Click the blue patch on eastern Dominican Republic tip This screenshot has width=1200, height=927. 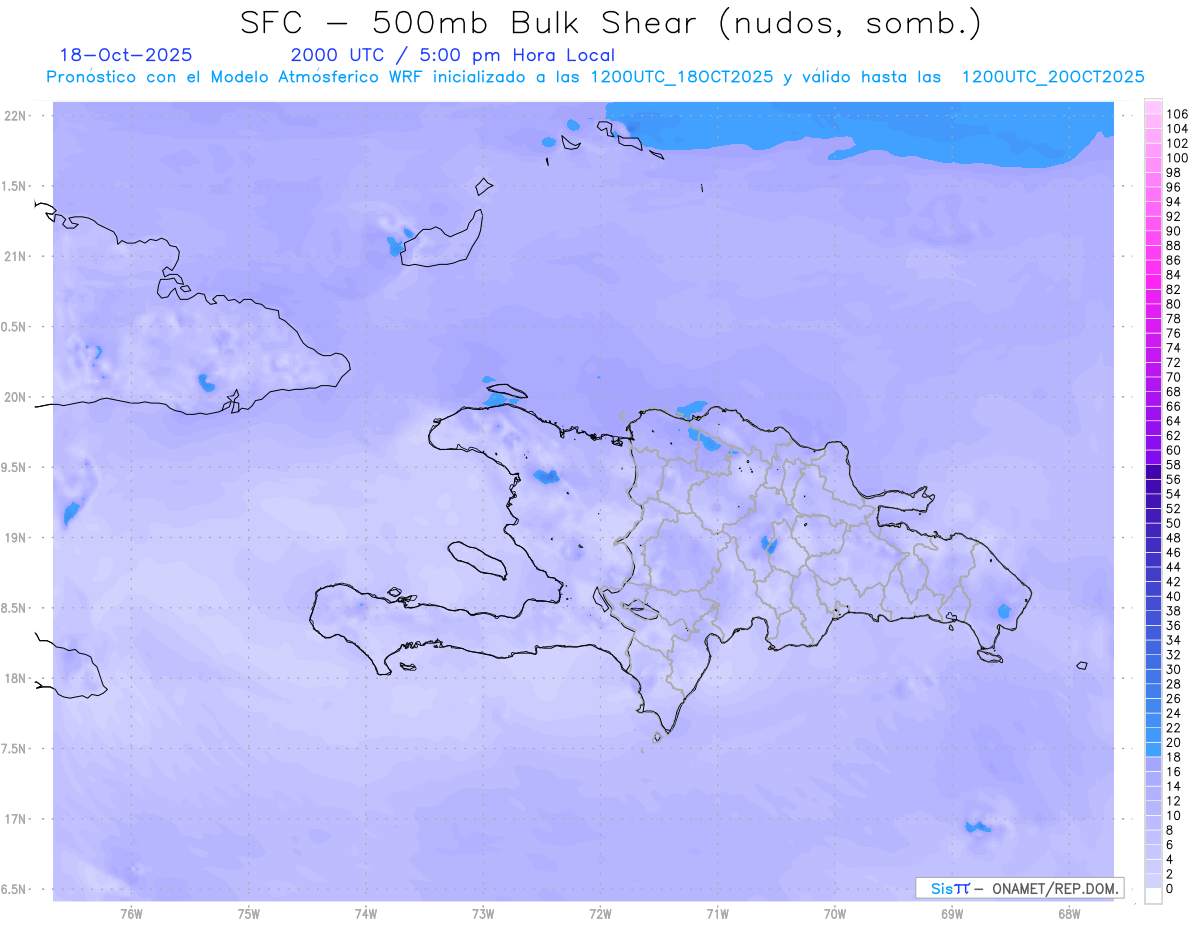(1005, 611)
